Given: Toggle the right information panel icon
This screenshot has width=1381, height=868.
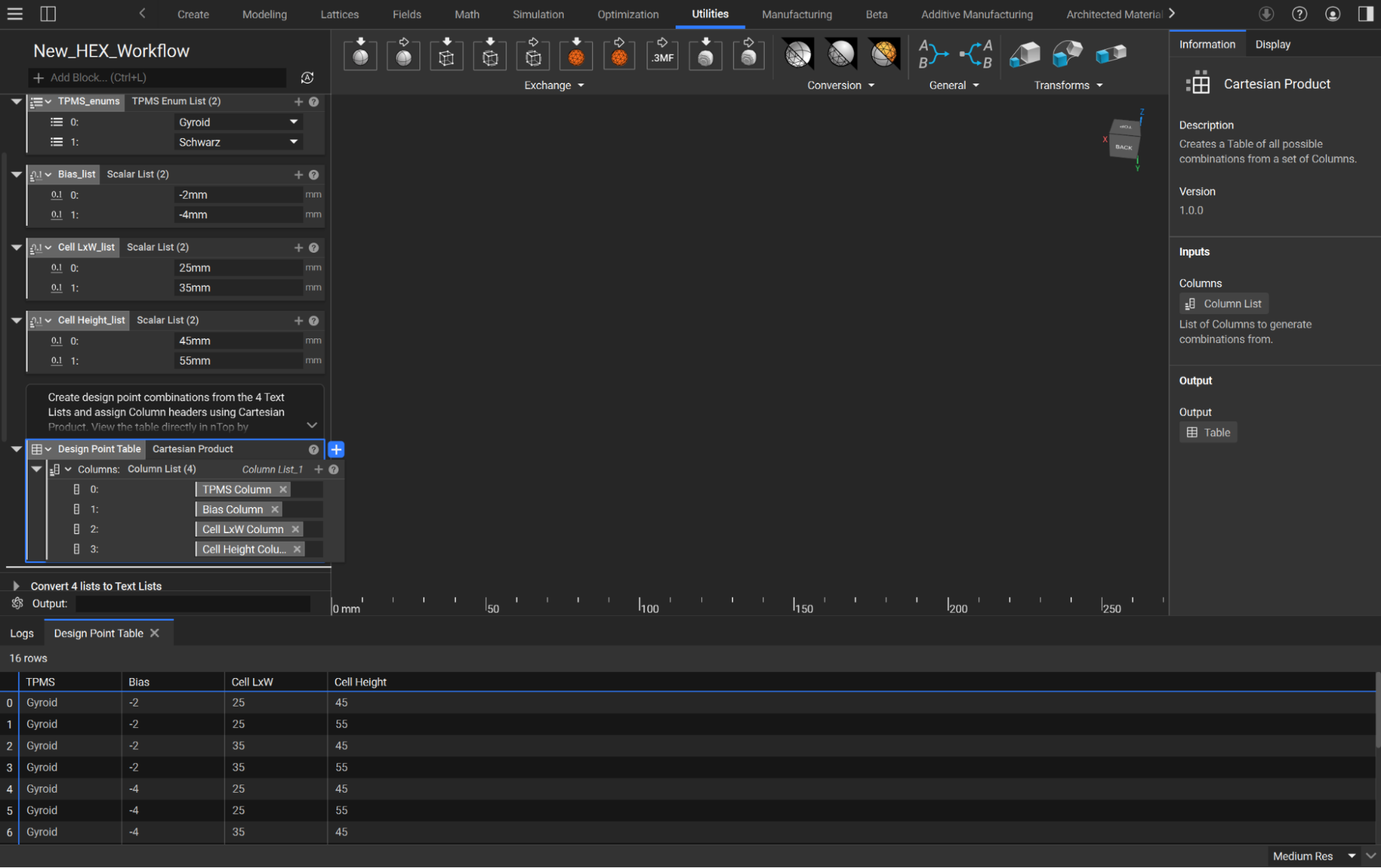Looking at the screenshot, I should (1365, 14).
